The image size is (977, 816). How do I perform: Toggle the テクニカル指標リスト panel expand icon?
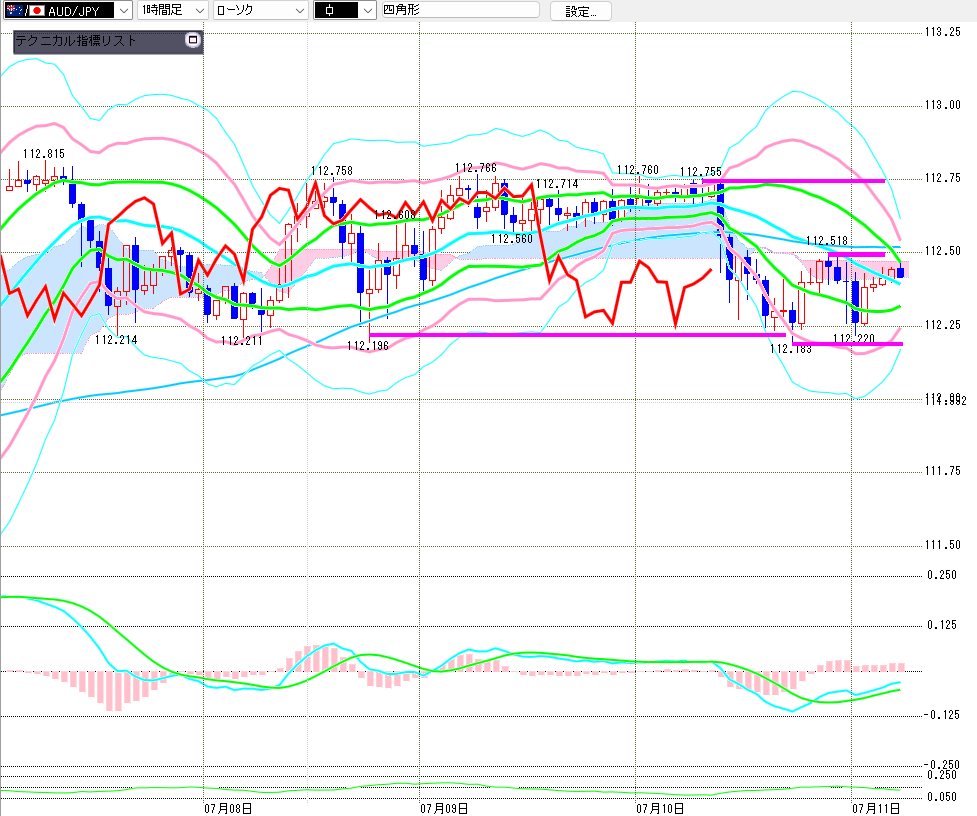click(x=193, y=40)
